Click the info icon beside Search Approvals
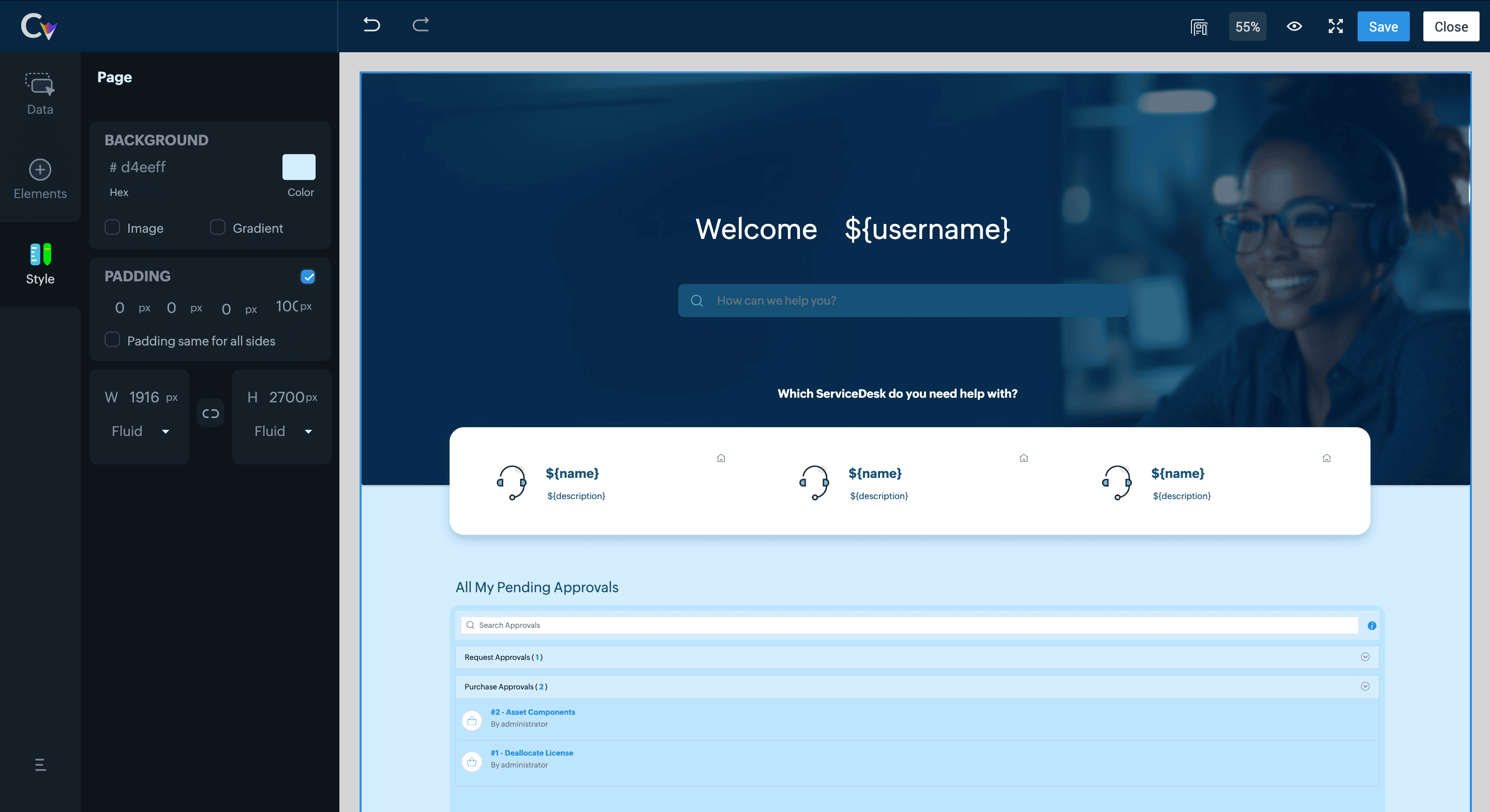Viewport: 1490px width, 812px height. pos(1372,625)
